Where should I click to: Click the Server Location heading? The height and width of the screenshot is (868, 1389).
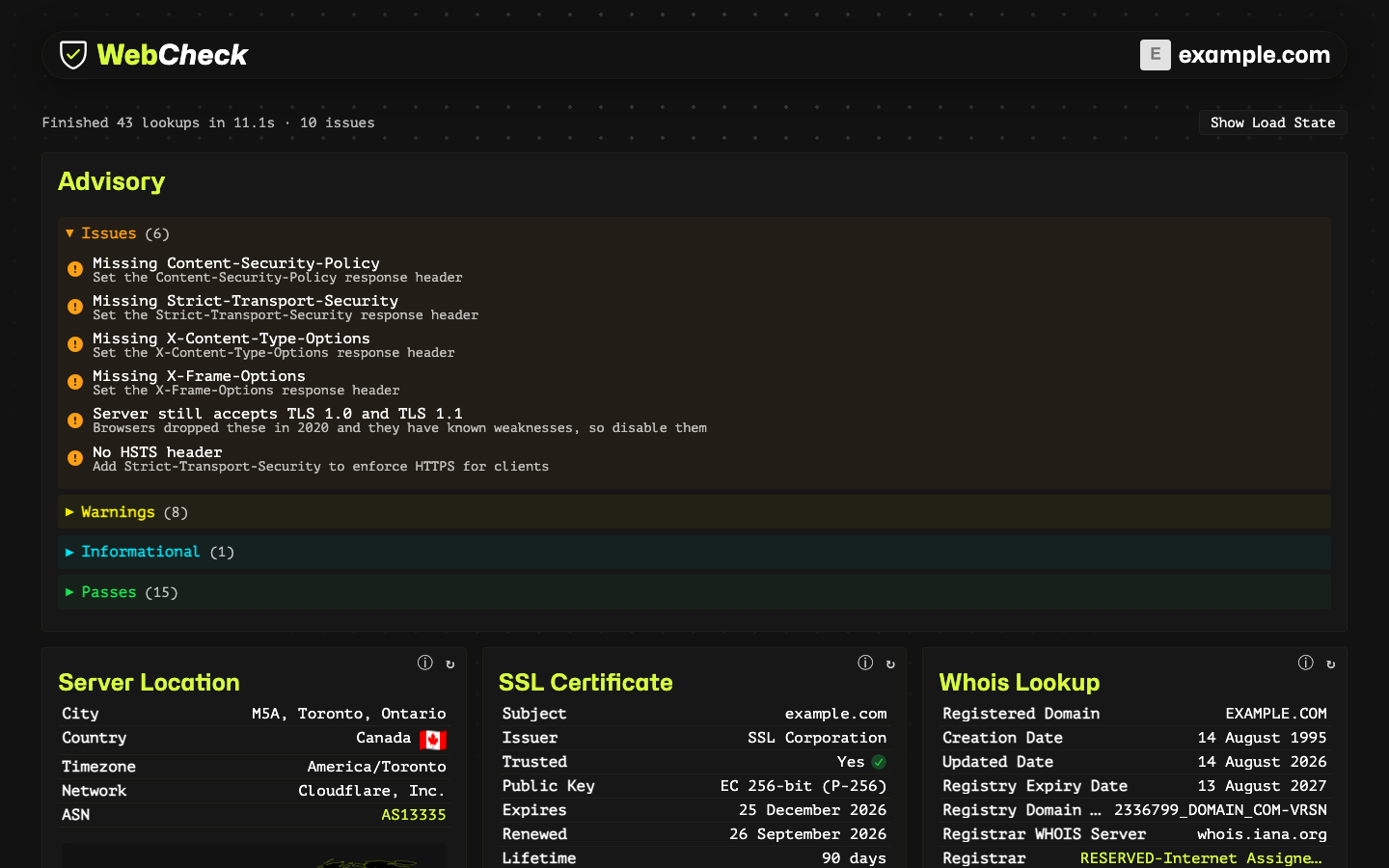[149, 682]
